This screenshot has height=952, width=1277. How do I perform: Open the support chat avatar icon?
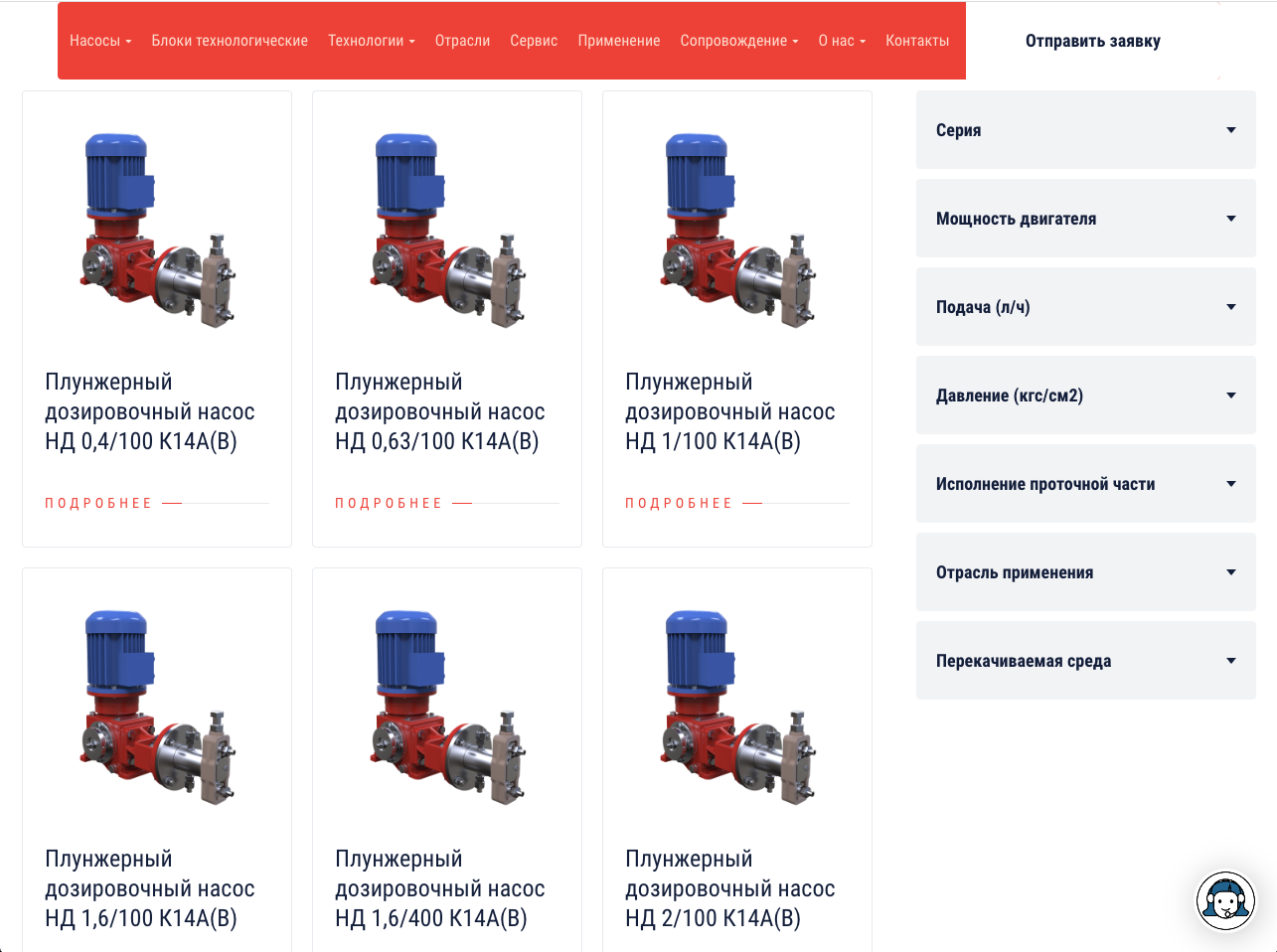click(1224, 900)
